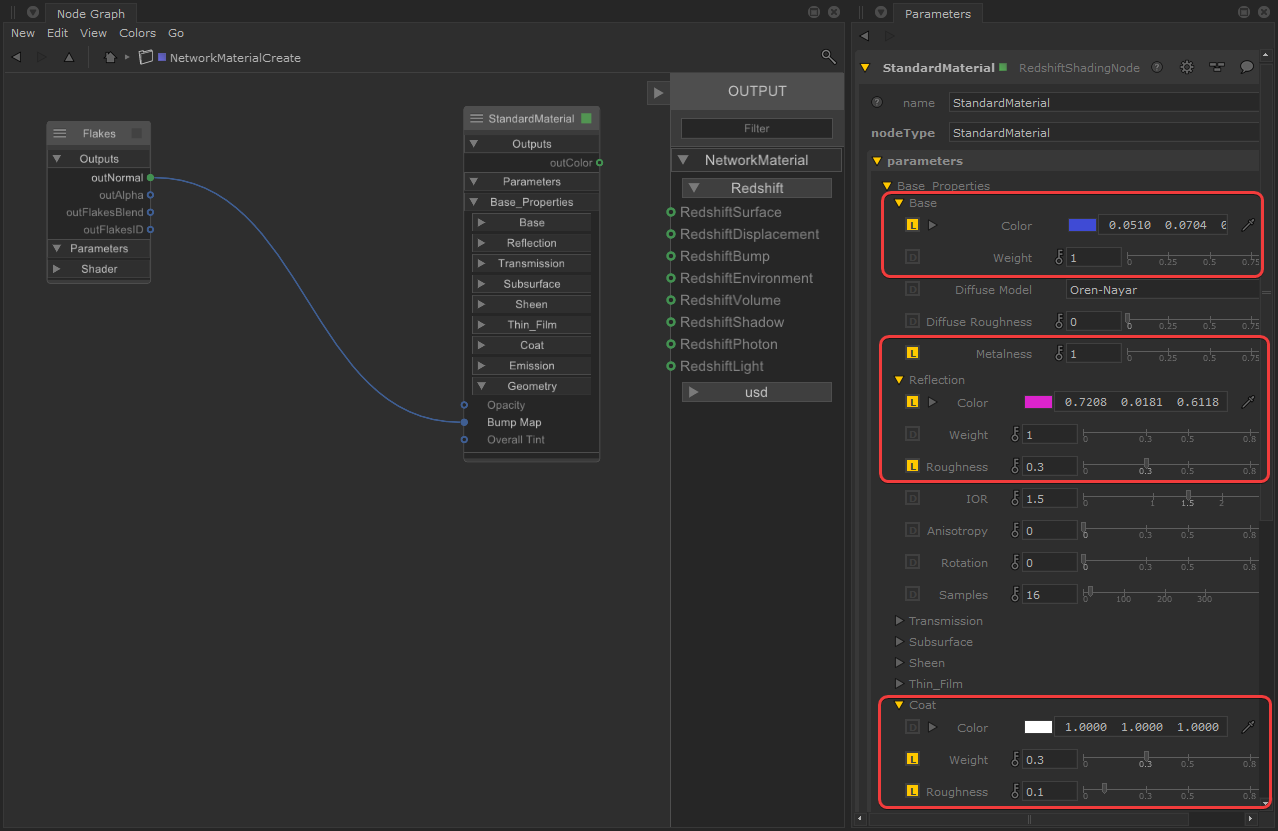Open the Flakes node hamburger menu
Image resolution: width=1278 pixels, height=831 pixels.
click(60, 134)
